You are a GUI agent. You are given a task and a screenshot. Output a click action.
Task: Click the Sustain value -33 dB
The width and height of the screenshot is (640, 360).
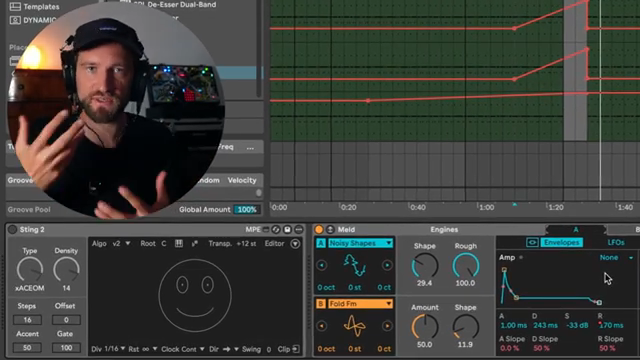577,325
